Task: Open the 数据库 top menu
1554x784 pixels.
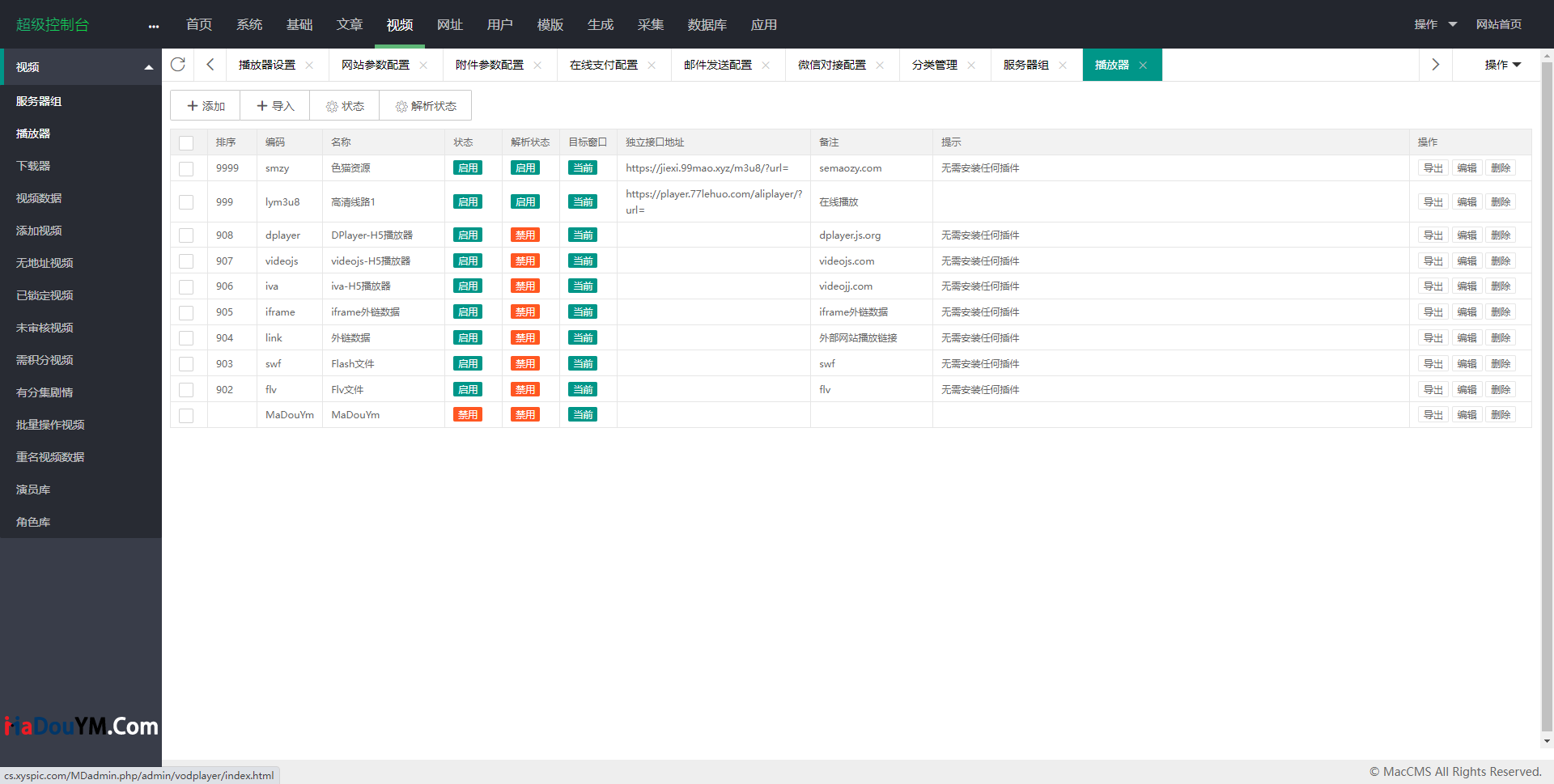Action: tap(707, 24)
